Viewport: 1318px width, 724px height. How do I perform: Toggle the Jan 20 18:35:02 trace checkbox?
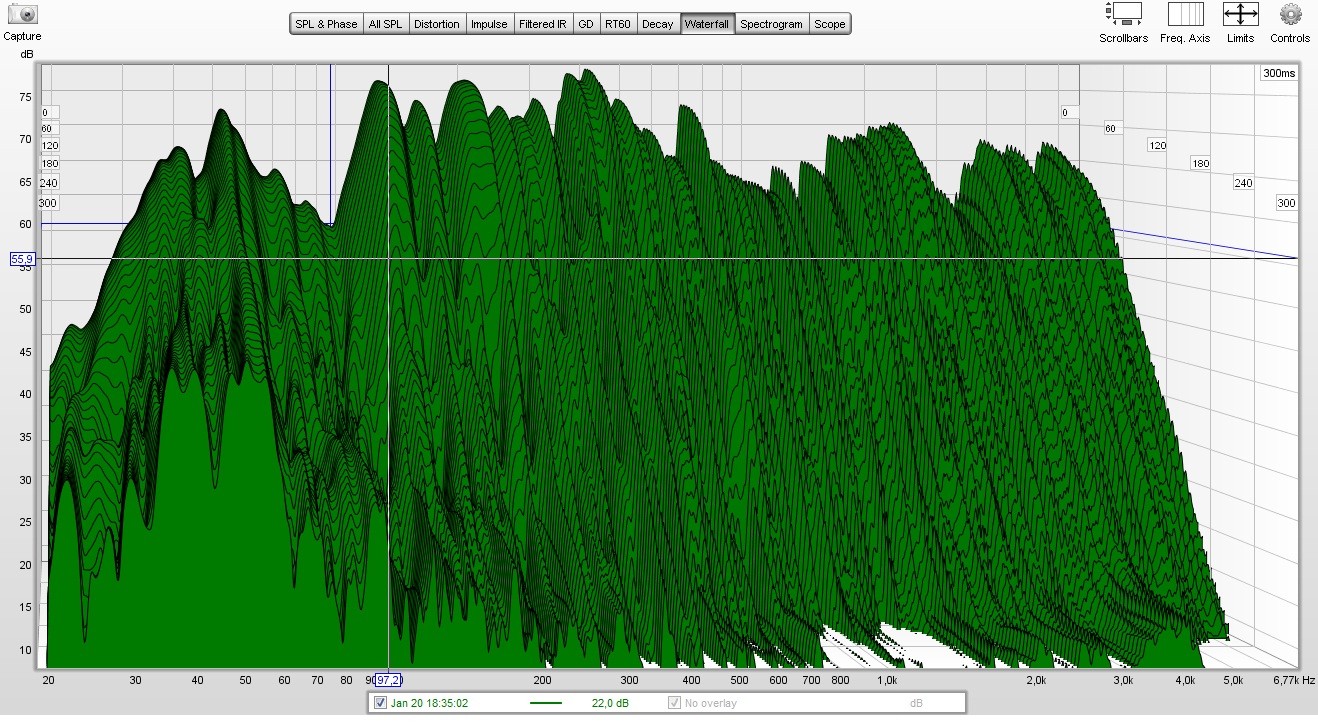(x=380, y=703)
